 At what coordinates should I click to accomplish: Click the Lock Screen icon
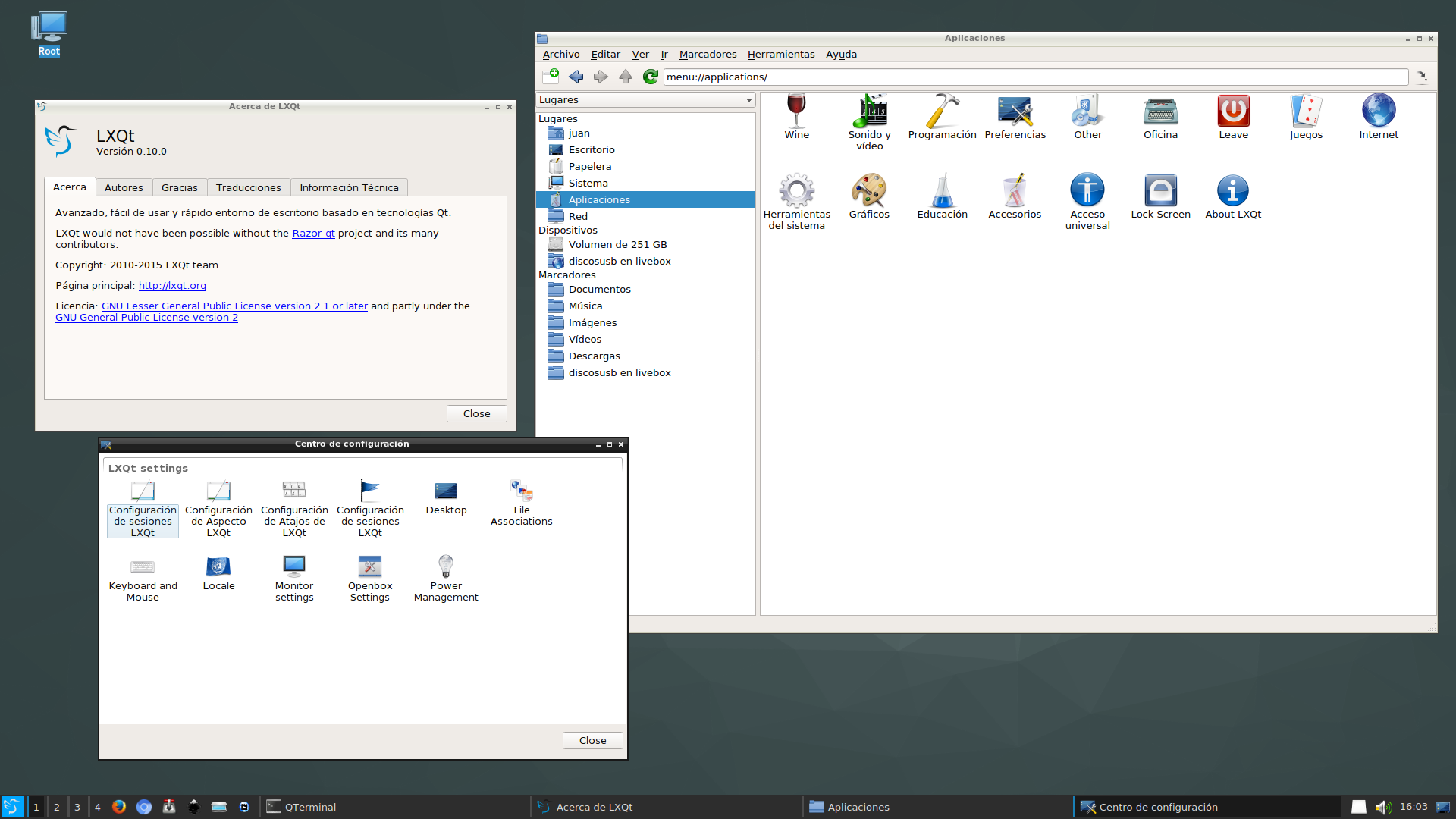(x=1160, y=196)
